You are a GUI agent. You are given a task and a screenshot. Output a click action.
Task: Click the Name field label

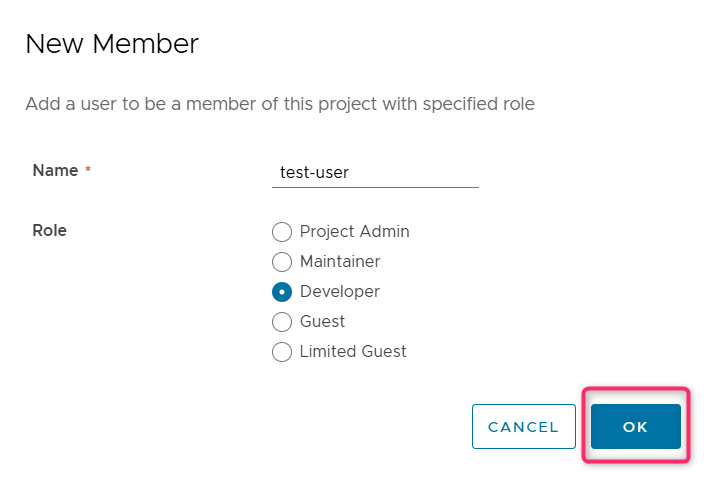(55, 170)
